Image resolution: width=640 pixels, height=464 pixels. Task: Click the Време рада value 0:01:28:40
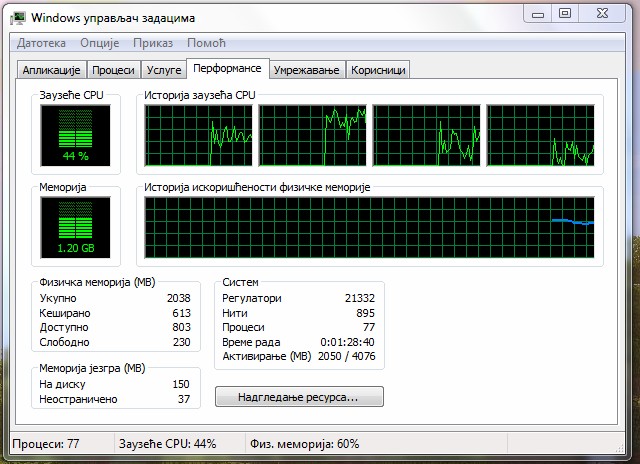[x=347, y=342]
